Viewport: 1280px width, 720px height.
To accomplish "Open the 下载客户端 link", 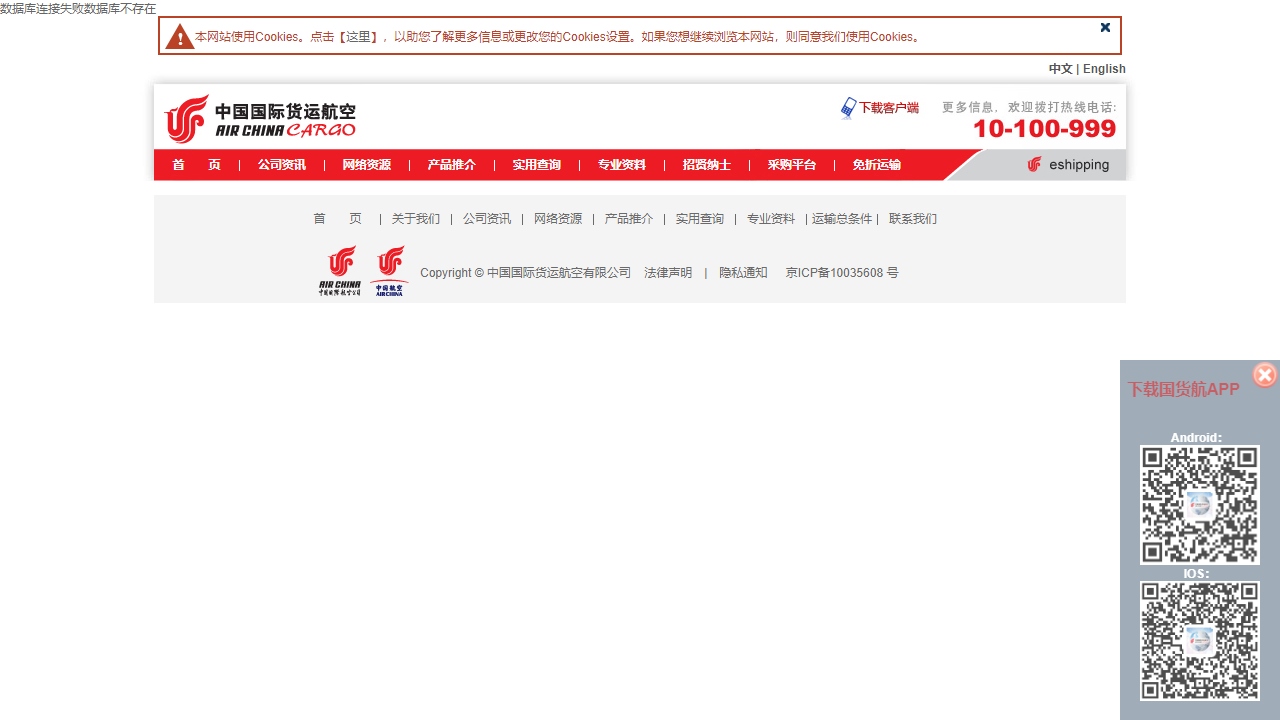I will click(x=889, y=108).
